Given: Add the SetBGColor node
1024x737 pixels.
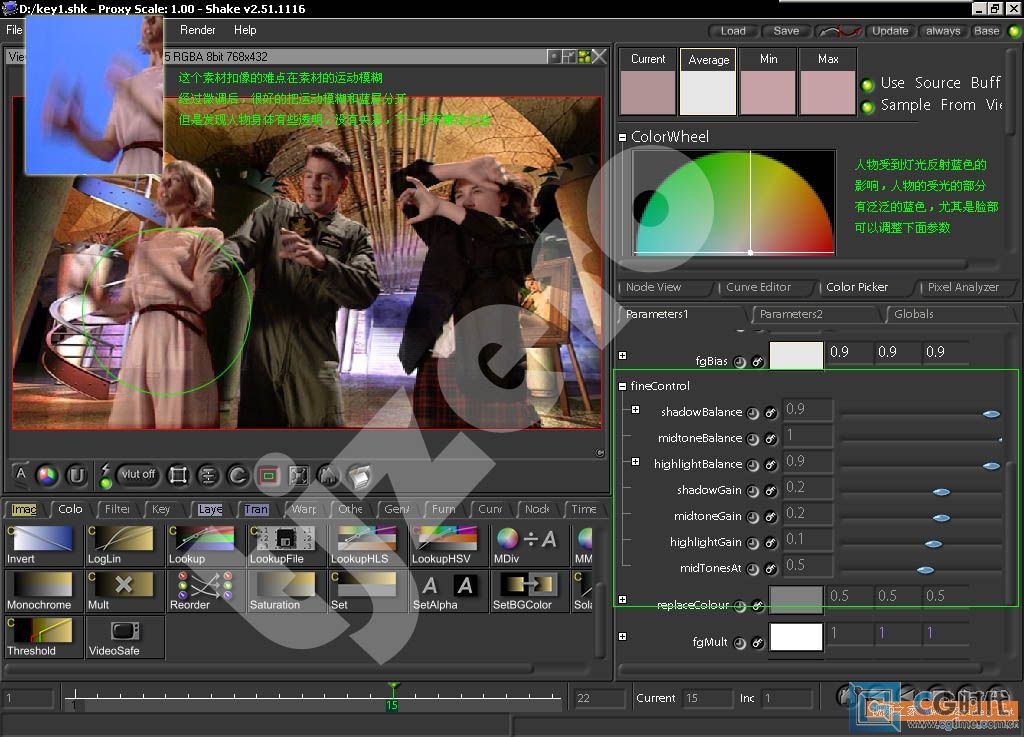Looking at the screenshot, I should point(529,591).
